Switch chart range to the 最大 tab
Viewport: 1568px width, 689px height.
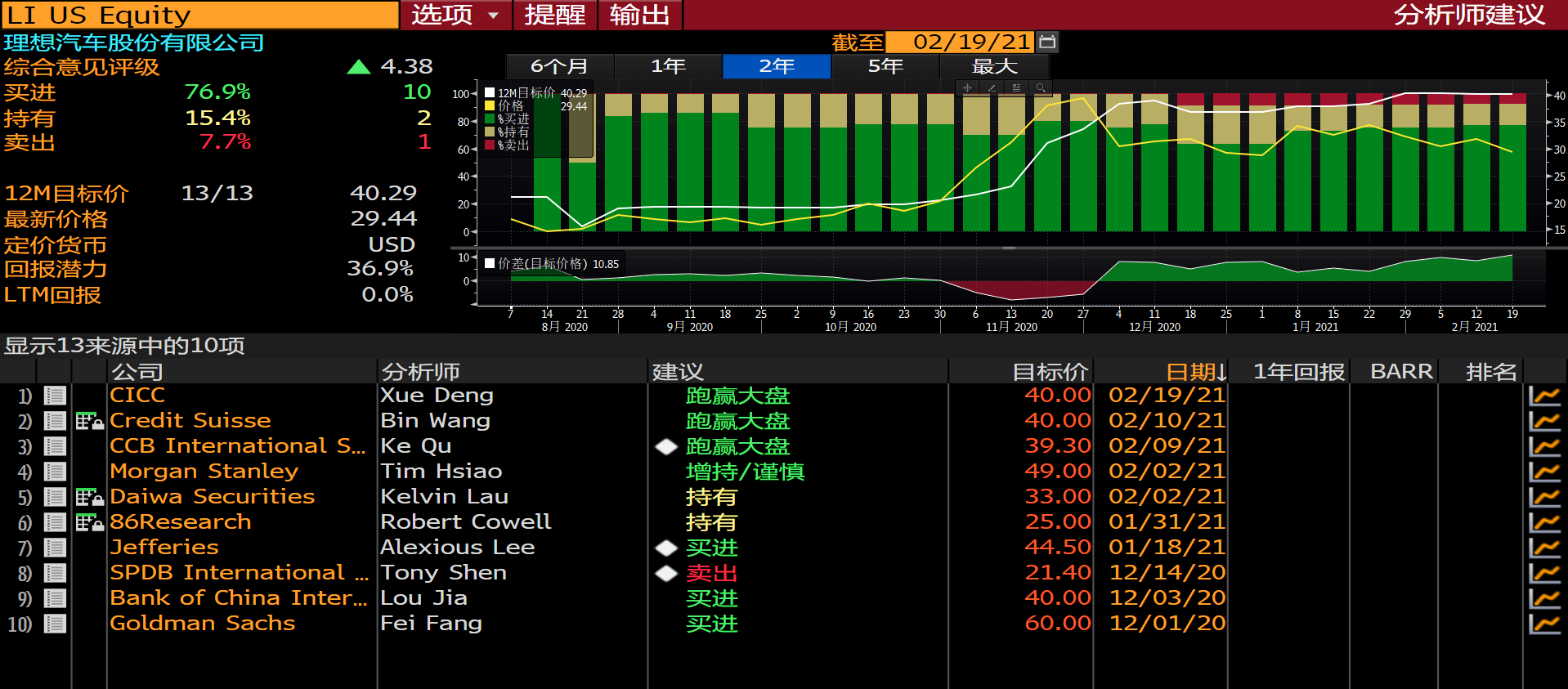(994, 66)
